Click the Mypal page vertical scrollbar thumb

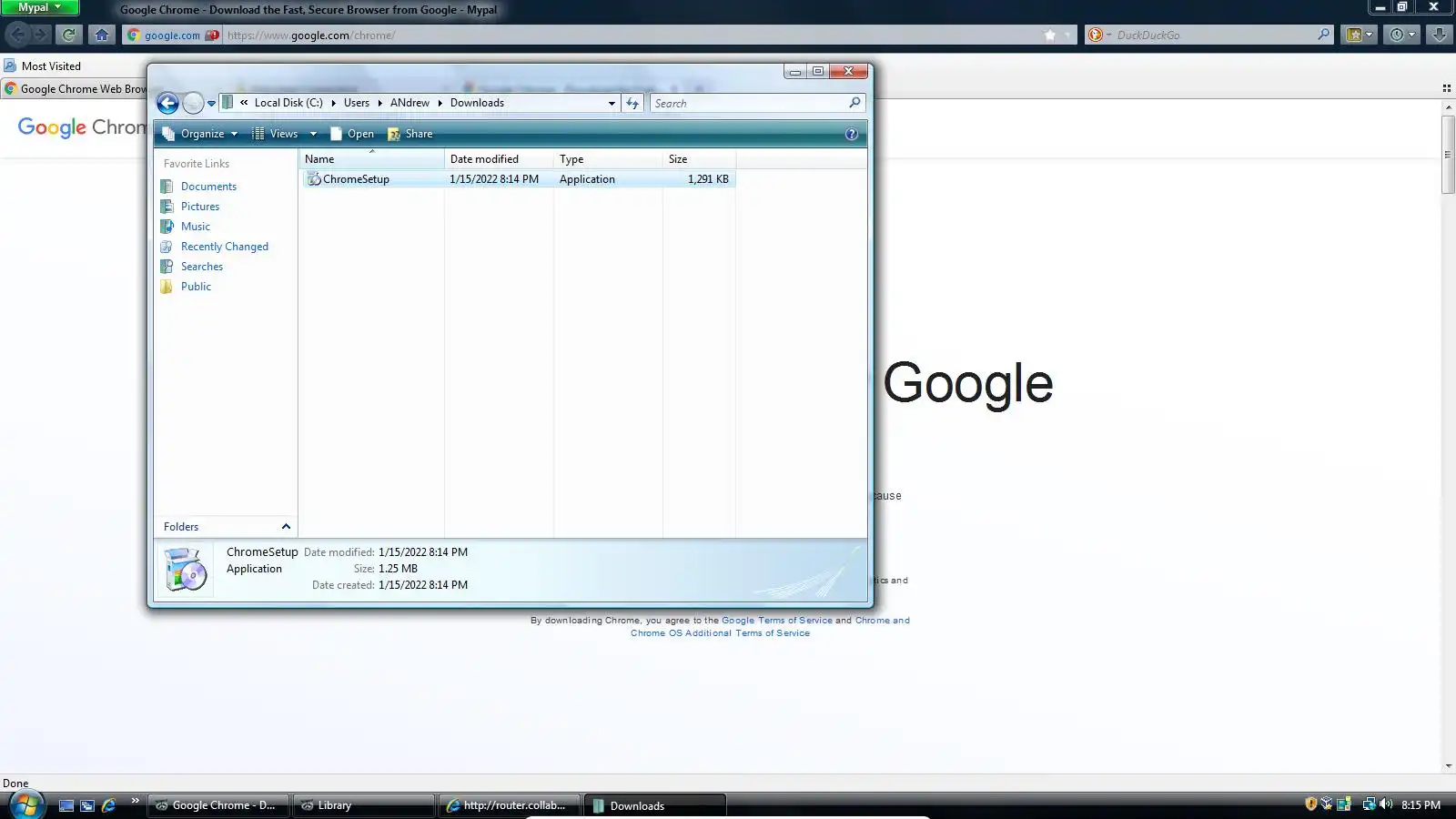pos(1449,155)
